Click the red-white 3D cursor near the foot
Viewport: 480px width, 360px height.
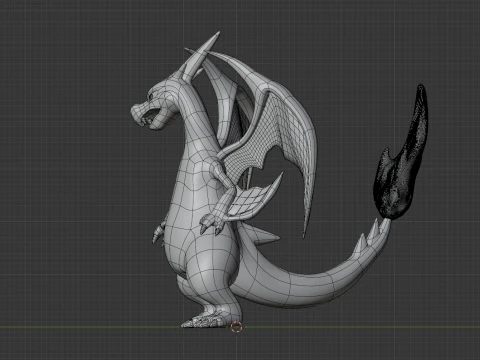click(237, 327)
